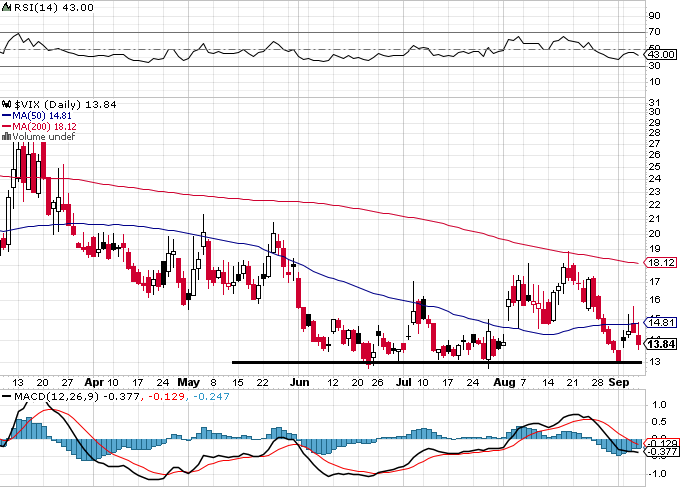685x487 pixels.
Task: Click the 13.84 last price tag
Action: [x=662, y=344]
